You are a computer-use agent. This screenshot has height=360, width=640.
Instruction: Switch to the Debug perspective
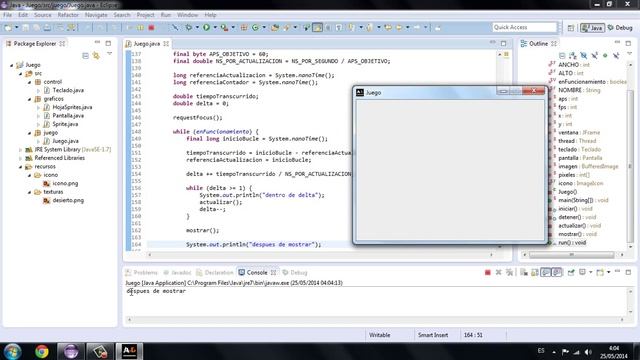(620, 28)
